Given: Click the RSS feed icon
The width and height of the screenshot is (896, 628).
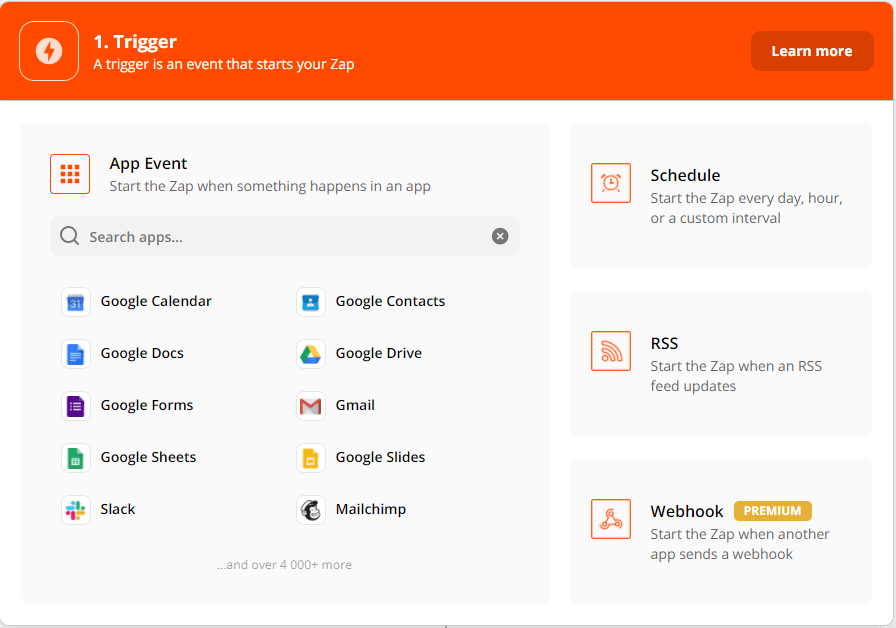Looking at the screenshot, I should 611,351.
